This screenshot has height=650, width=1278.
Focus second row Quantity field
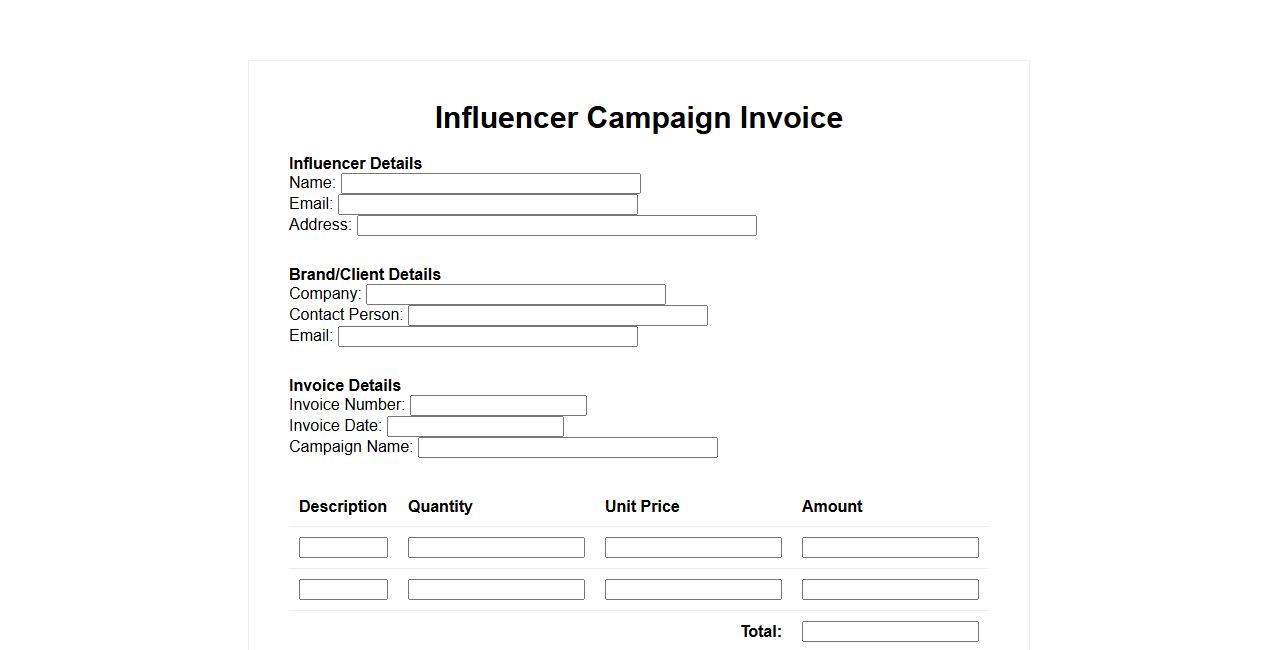pos(496,590)
